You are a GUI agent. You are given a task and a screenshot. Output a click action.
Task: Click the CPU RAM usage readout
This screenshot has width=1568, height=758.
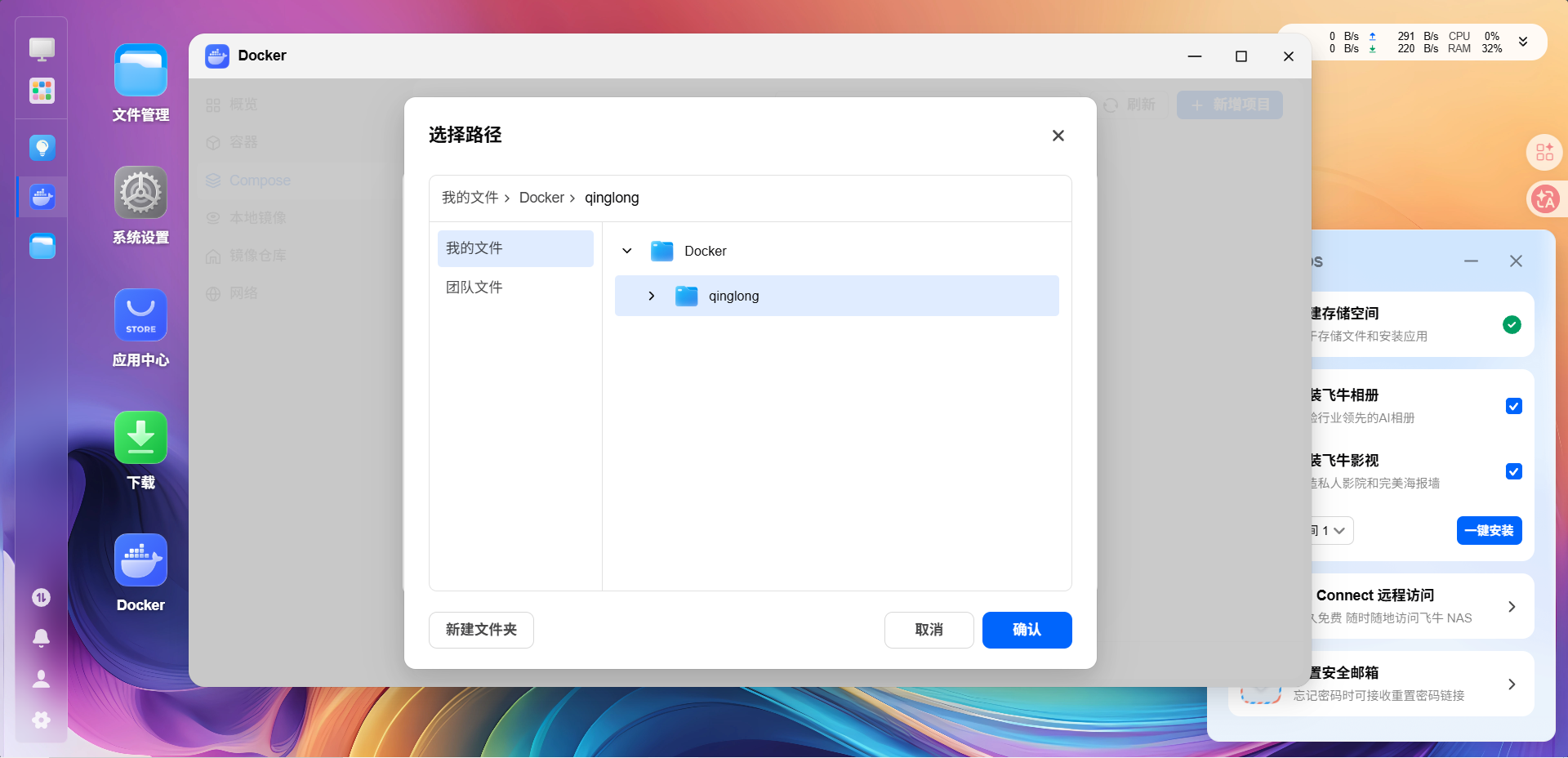pos(1475,42)
